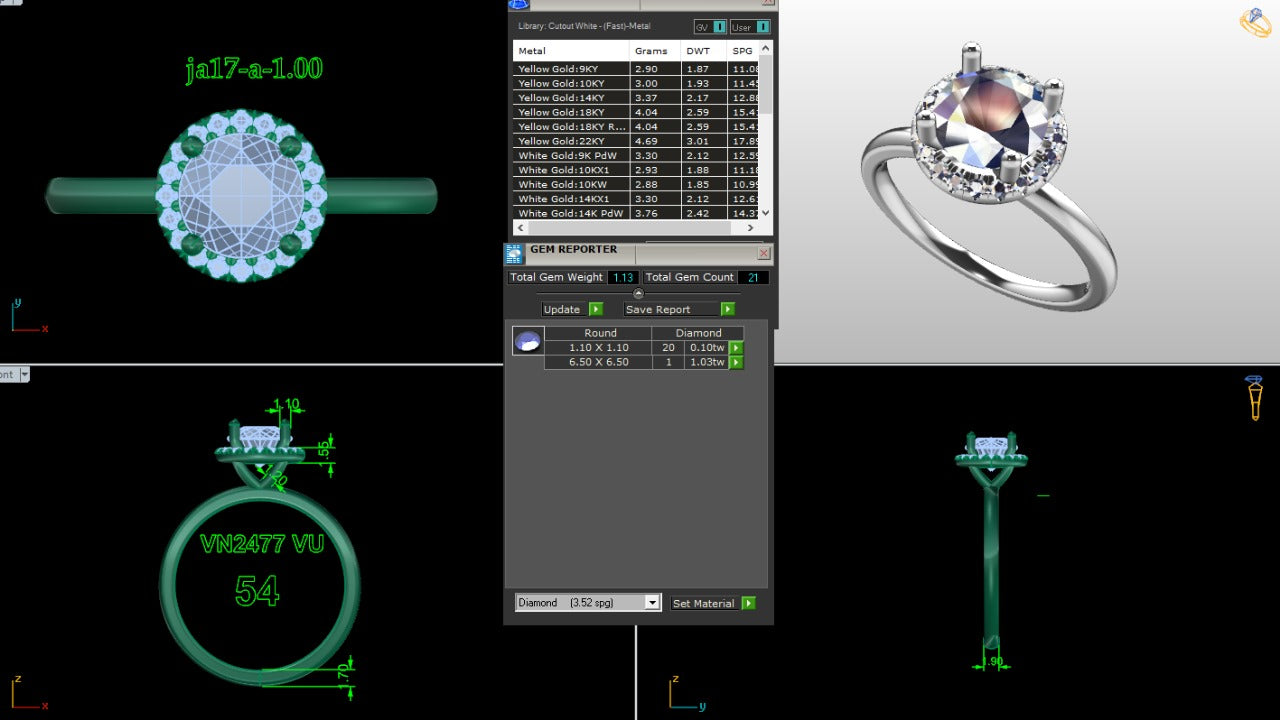
Task: Click the Save Report button
Action: coord(672,309)
